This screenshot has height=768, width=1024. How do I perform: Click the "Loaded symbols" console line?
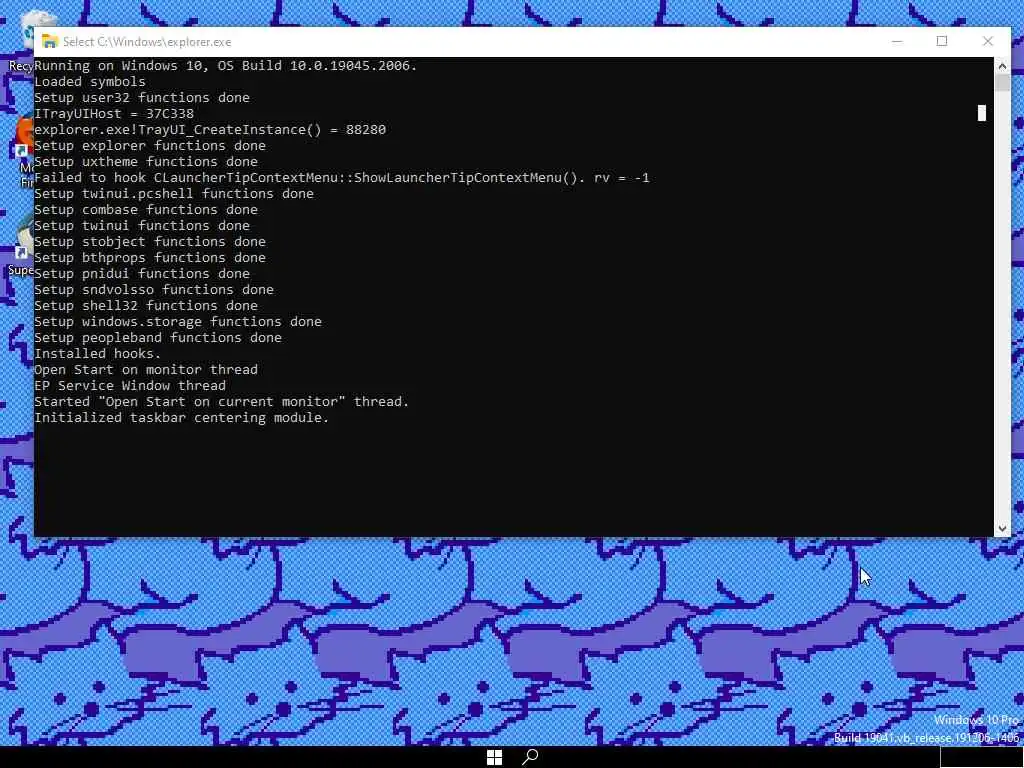[89, 82]
